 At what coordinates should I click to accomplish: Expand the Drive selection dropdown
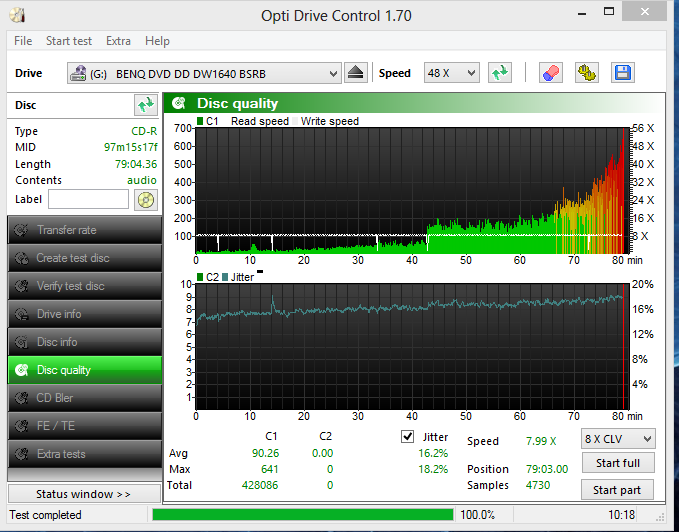click(204, 73)
